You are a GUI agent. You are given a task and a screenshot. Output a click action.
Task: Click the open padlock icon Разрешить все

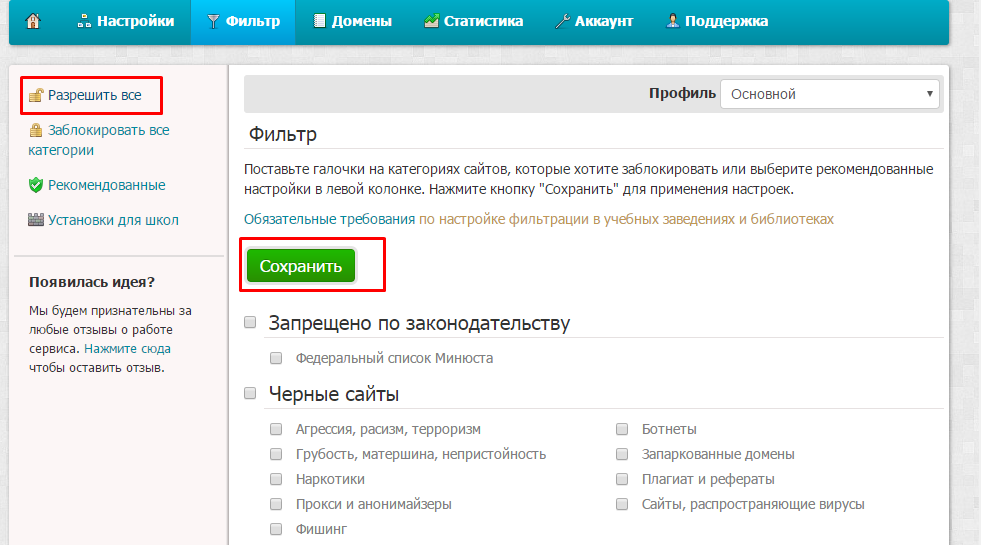[36, 95]
